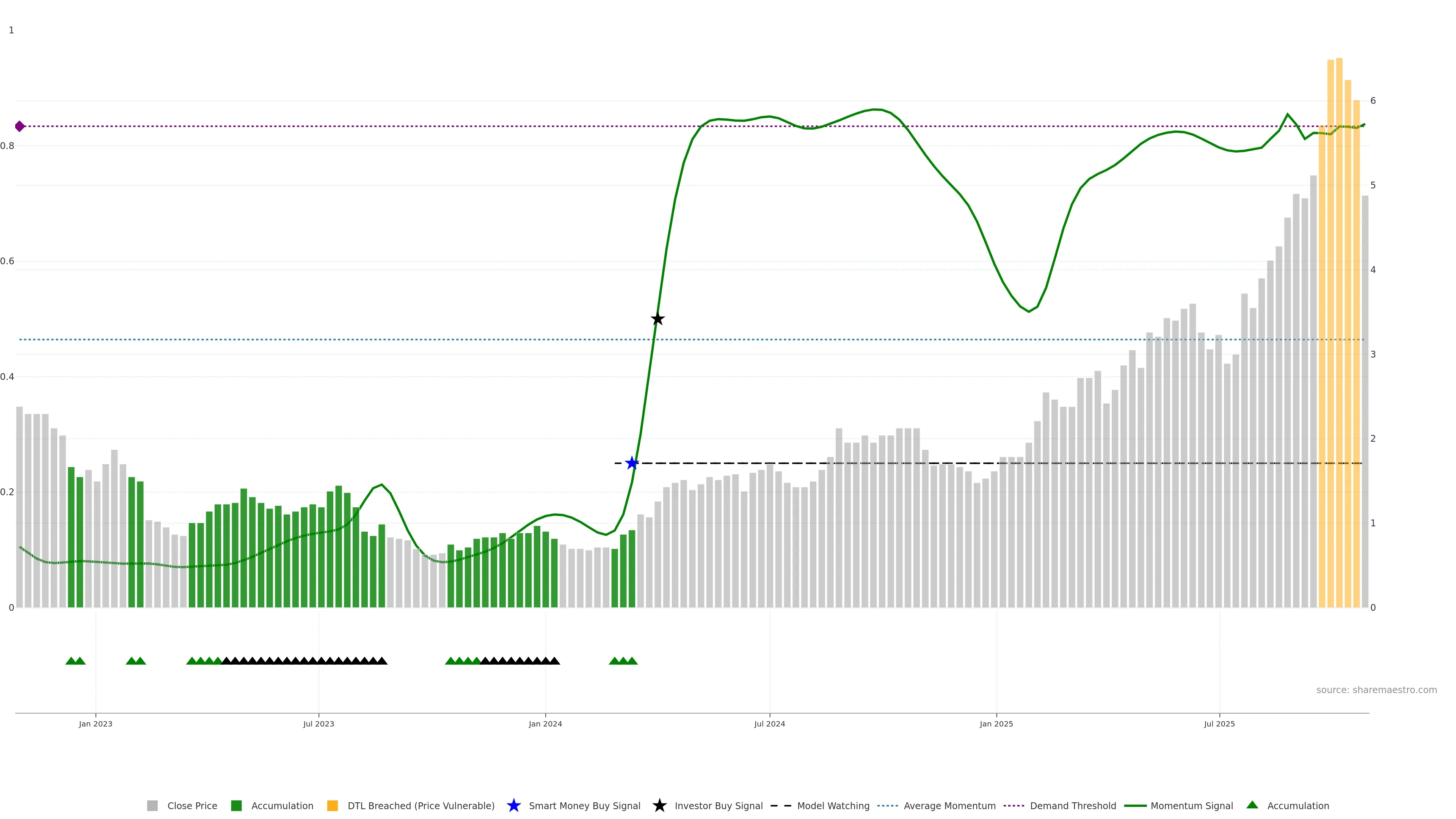
Task: Click the green triangle Accumulation legend icon
Action: click(x=1252, y=805)
